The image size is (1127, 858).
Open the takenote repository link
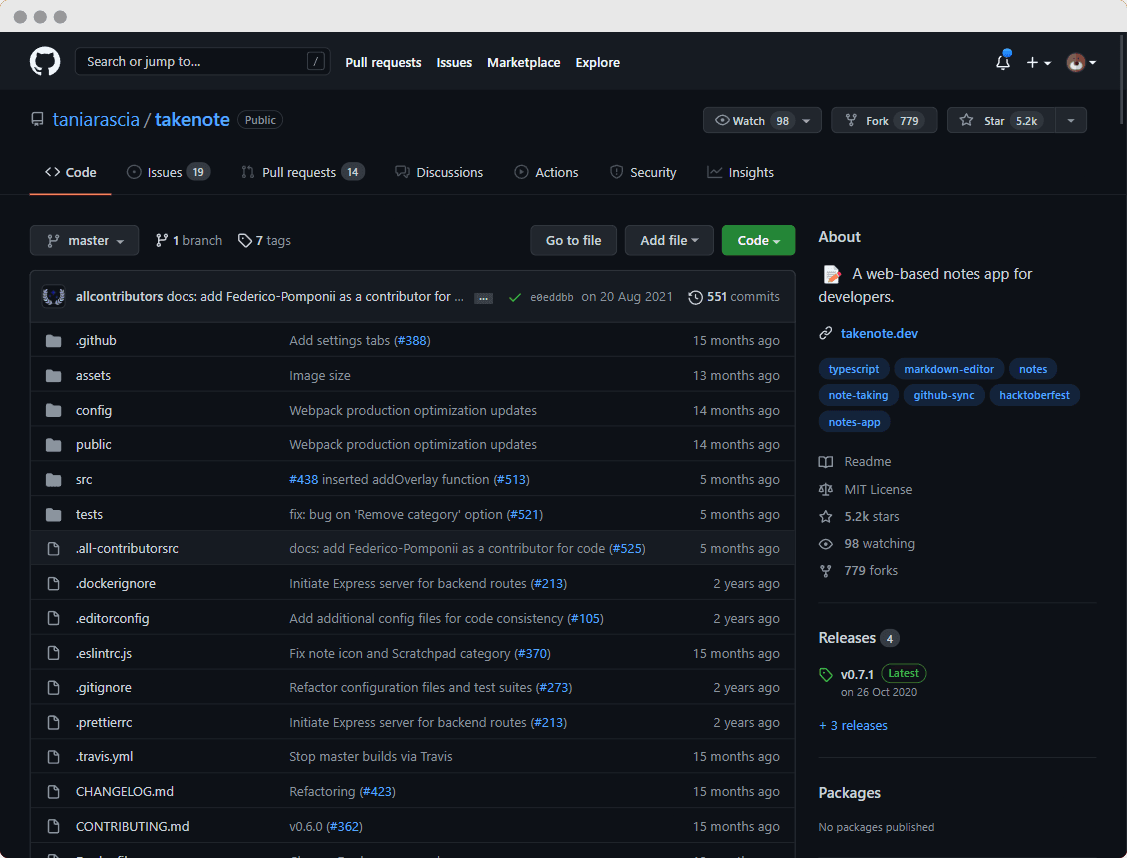192,119
